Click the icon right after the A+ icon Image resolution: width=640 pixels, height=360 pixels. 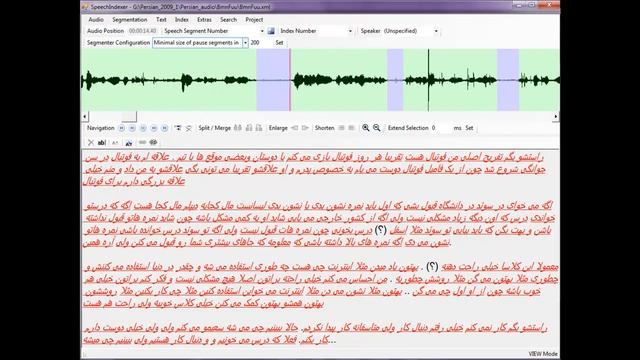[x=129, y=142]
